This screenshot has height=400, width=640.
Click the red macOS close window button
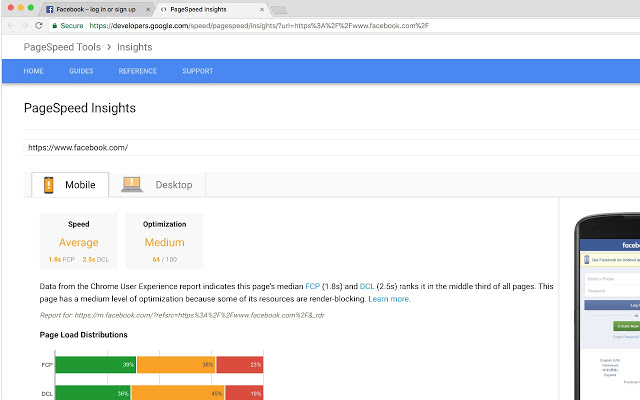pos(11,7)
